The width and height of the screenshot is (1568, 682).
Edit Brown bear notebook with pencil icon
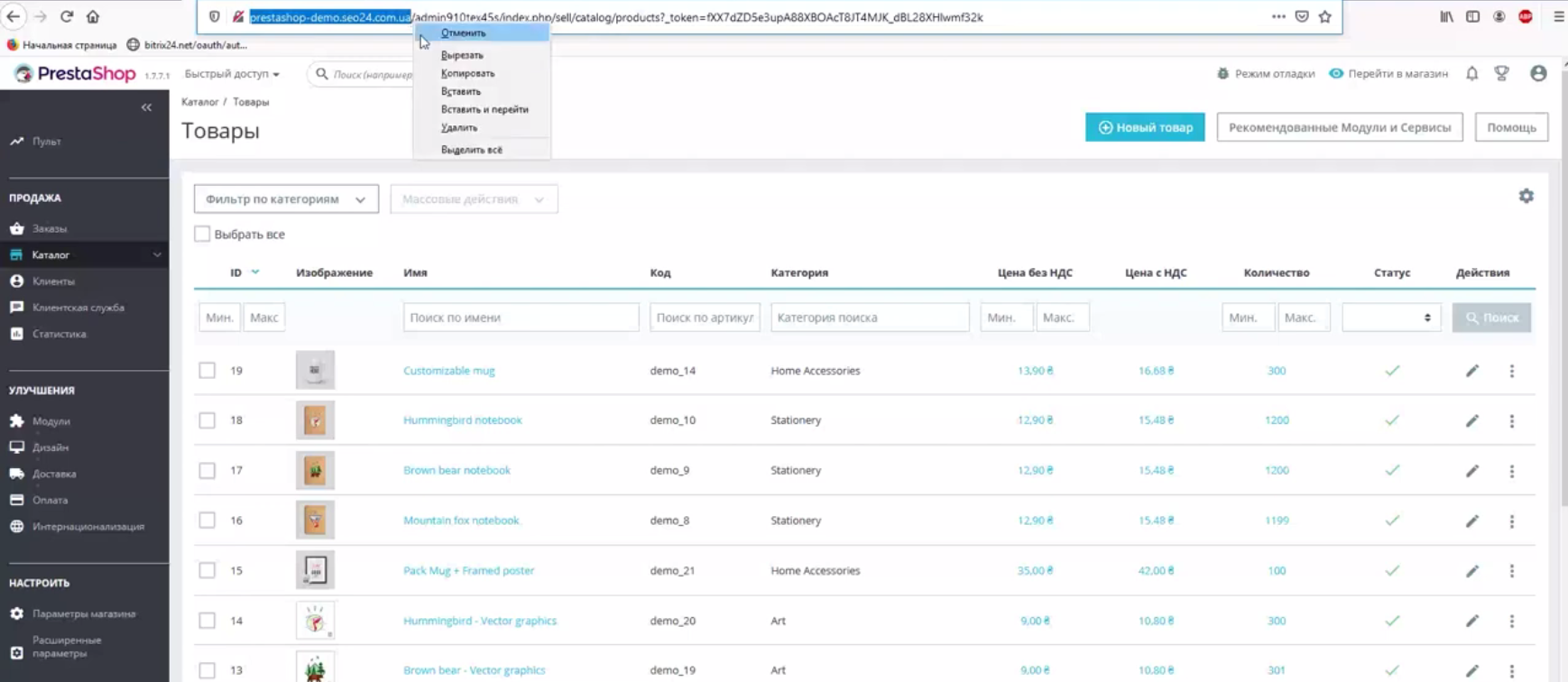[x=1471, y=471]
